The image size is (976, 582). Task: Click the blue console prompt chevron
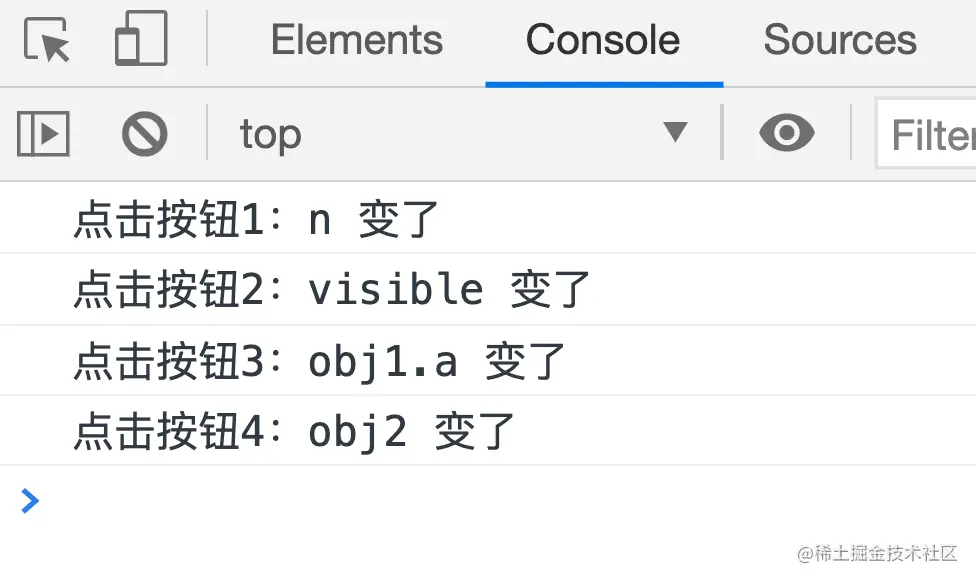30,501
